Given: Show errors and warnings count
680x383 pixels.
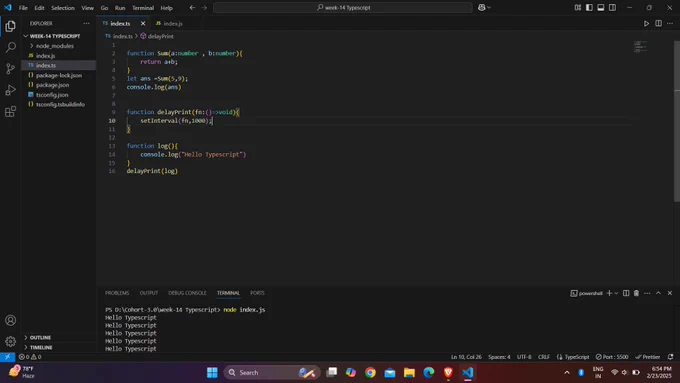Looking at the screenshot, I should 30,357.
